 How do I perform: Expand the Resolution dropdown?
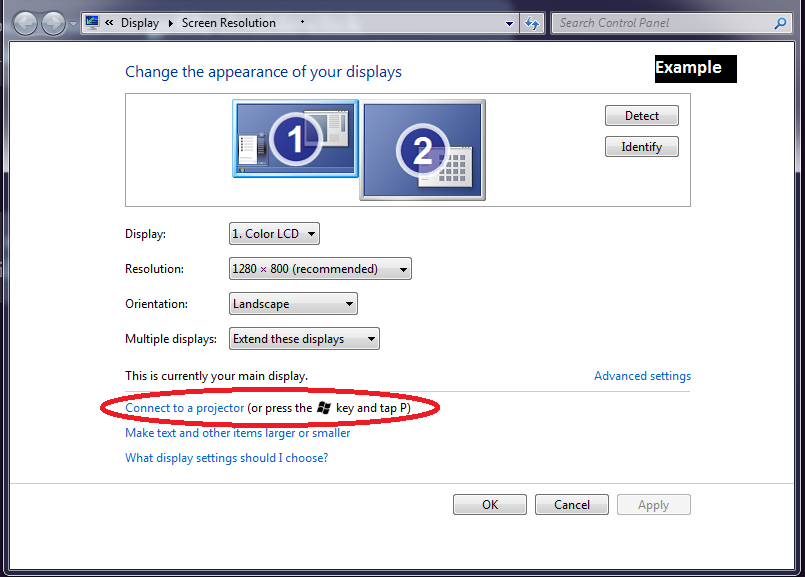pos(320,269)
